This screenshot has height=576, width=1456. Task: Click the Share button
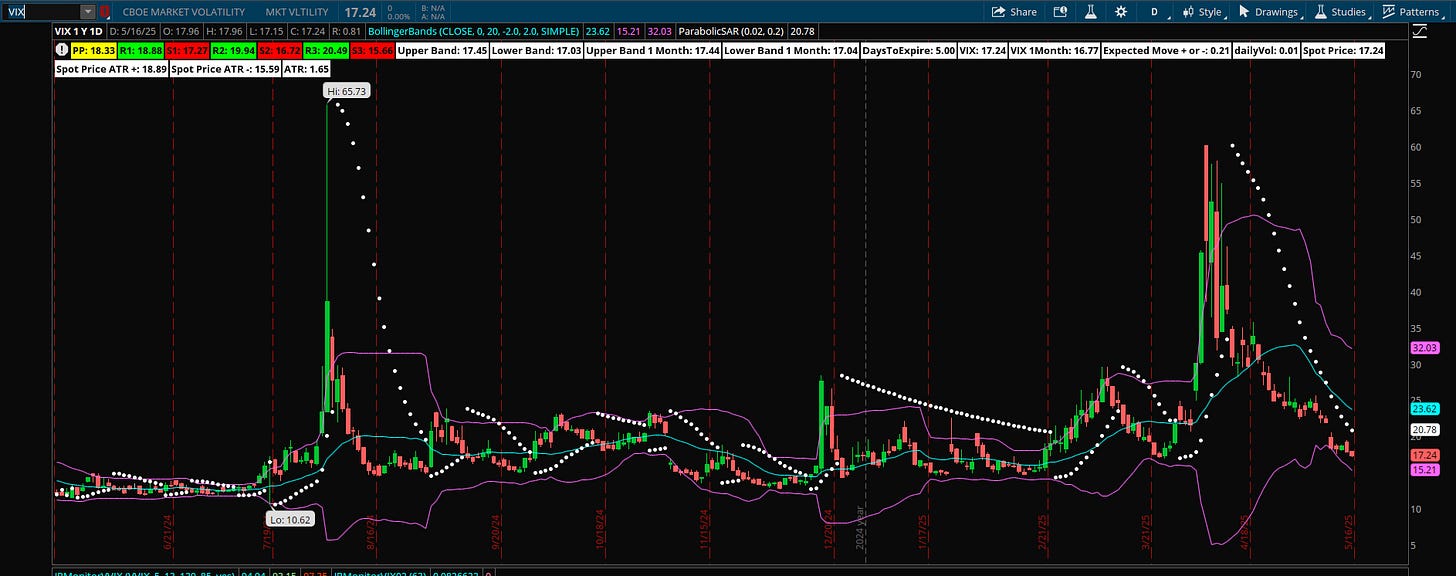pyautogui.click(x=1014, y=12)
